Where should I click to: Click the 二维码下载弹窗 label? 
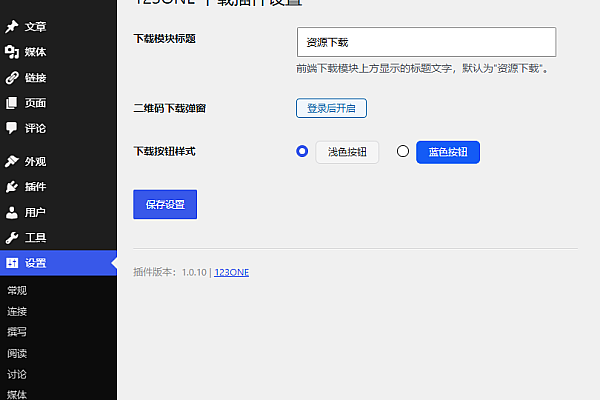(x=170, y=108)
